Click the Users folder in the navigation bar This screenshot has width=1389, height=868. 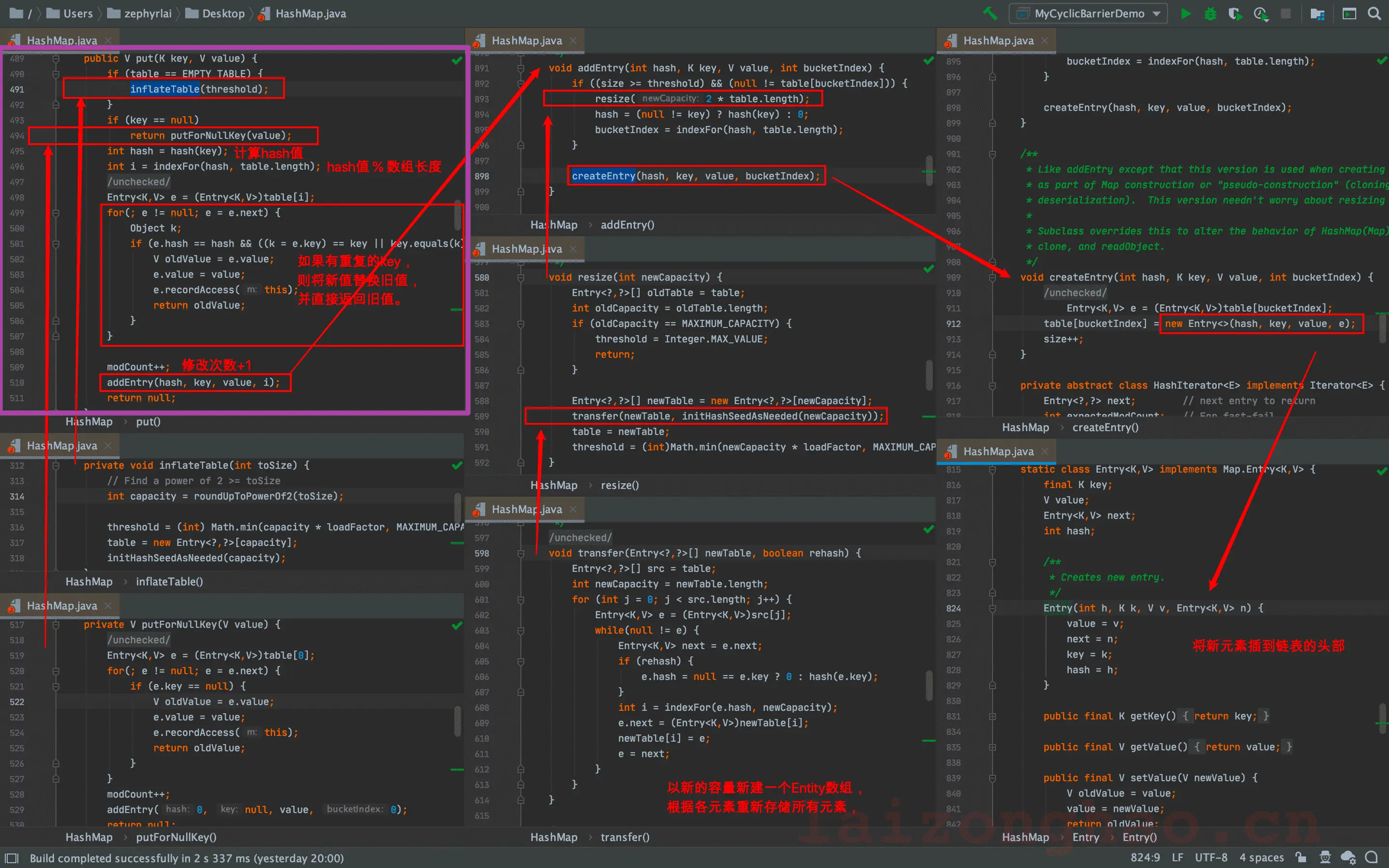(x=69, y=13)
